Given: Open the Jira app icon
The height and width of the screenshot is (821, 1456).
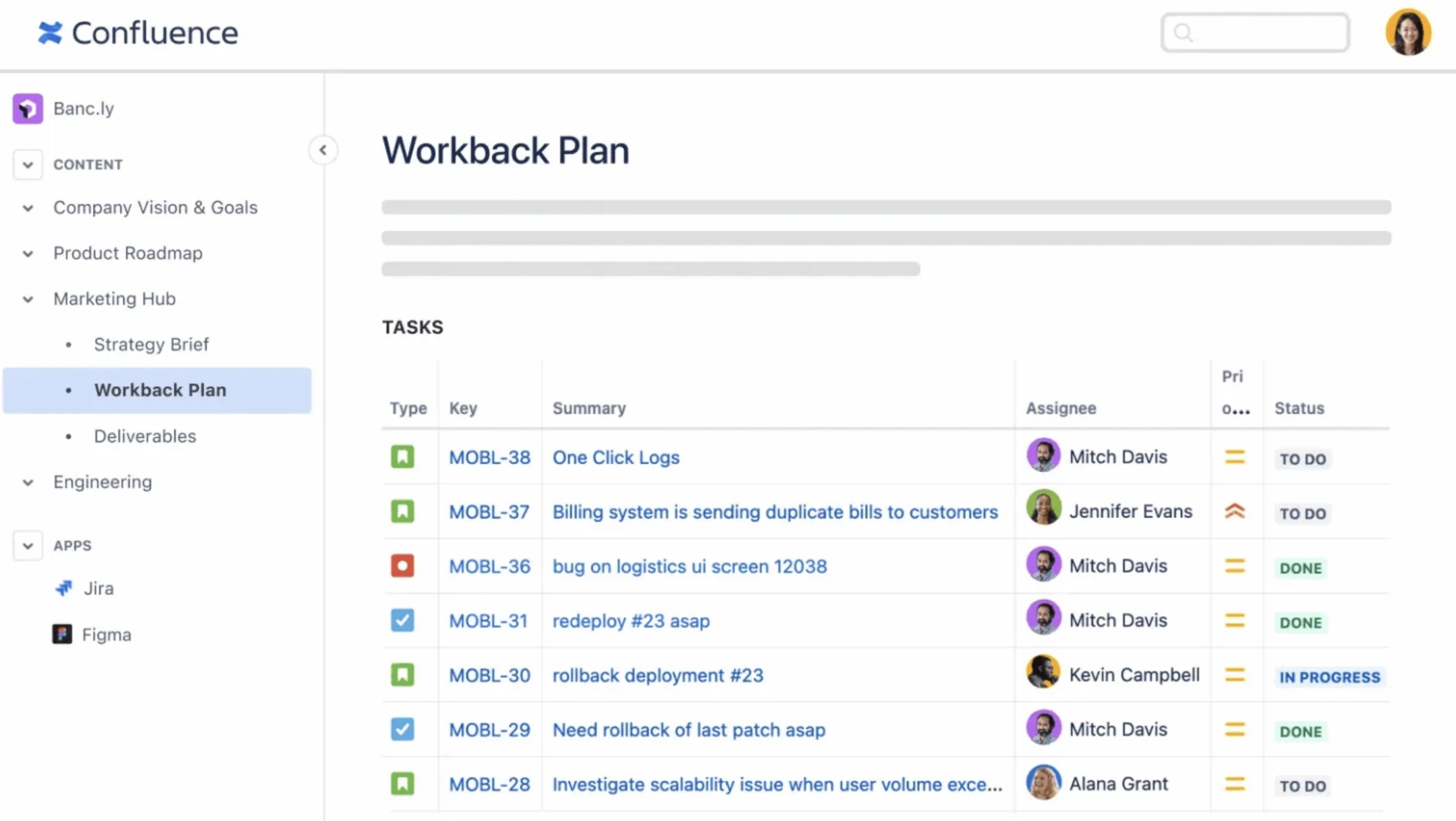Looking at the screenshot, I should coord(64,588).
